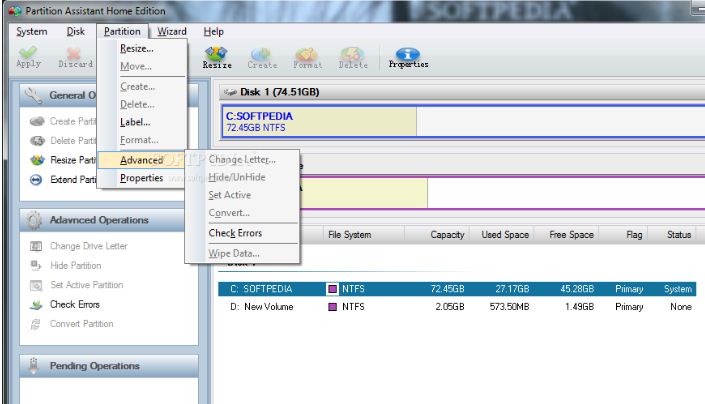Click the Hide Partition sidebar icon

(36, 266)
